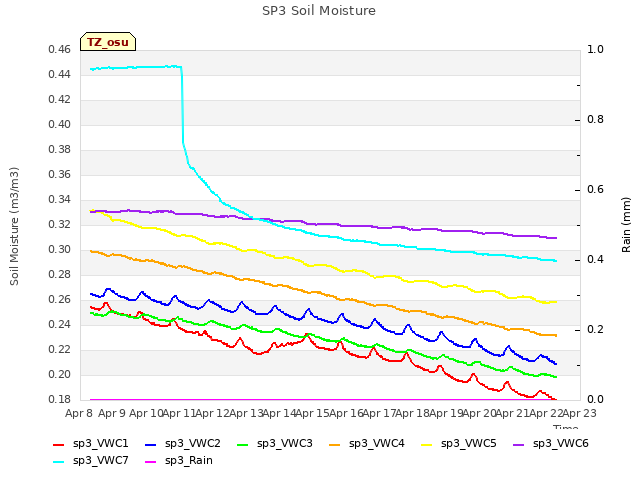Click the sp3_VWC5 legend label
640x480 pixels.
click(469, 444)
